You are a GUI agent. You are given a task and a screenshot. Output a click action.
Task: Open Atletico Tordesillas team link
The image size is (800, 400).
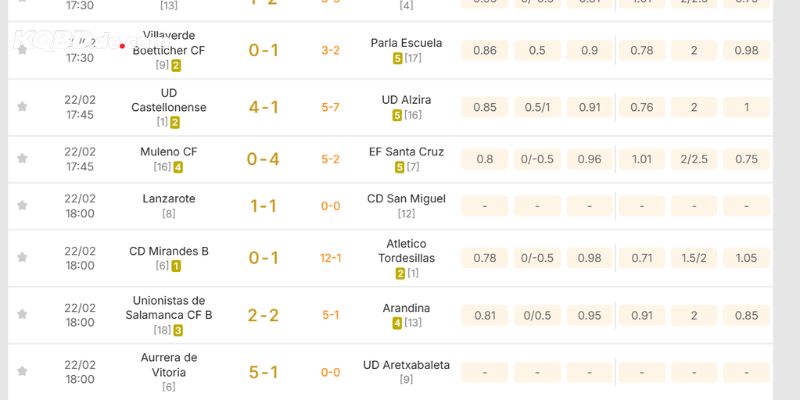click(x=406, y=250)
